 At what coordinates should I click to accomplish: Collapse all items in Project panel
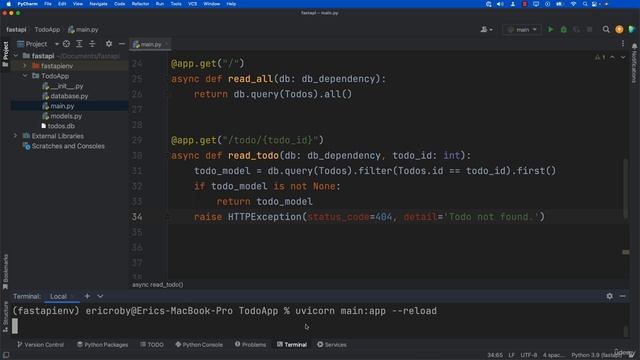(92, 44)
